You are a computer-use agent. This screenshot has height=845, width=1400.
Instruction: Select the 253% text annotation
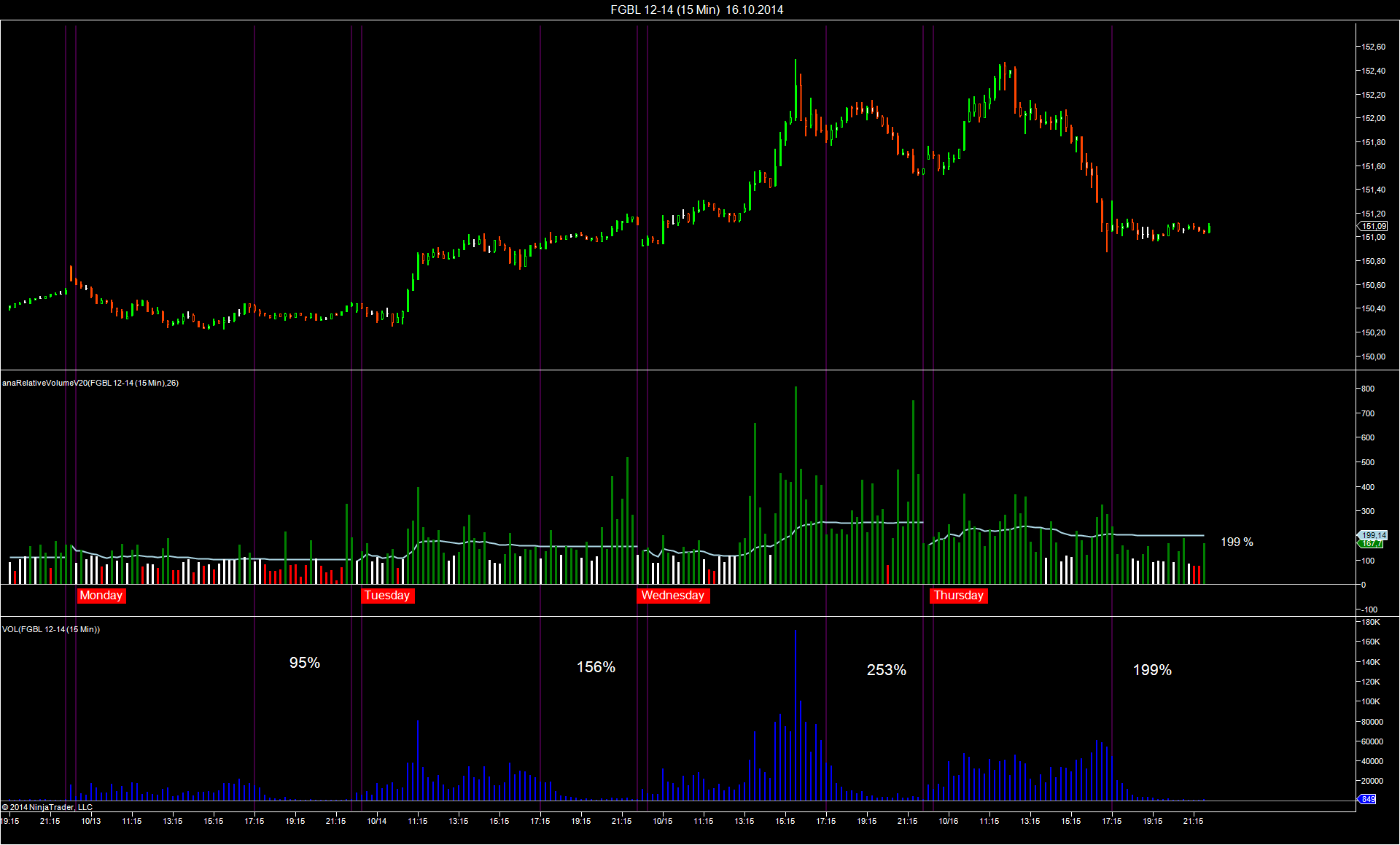(x=887, y=670)
